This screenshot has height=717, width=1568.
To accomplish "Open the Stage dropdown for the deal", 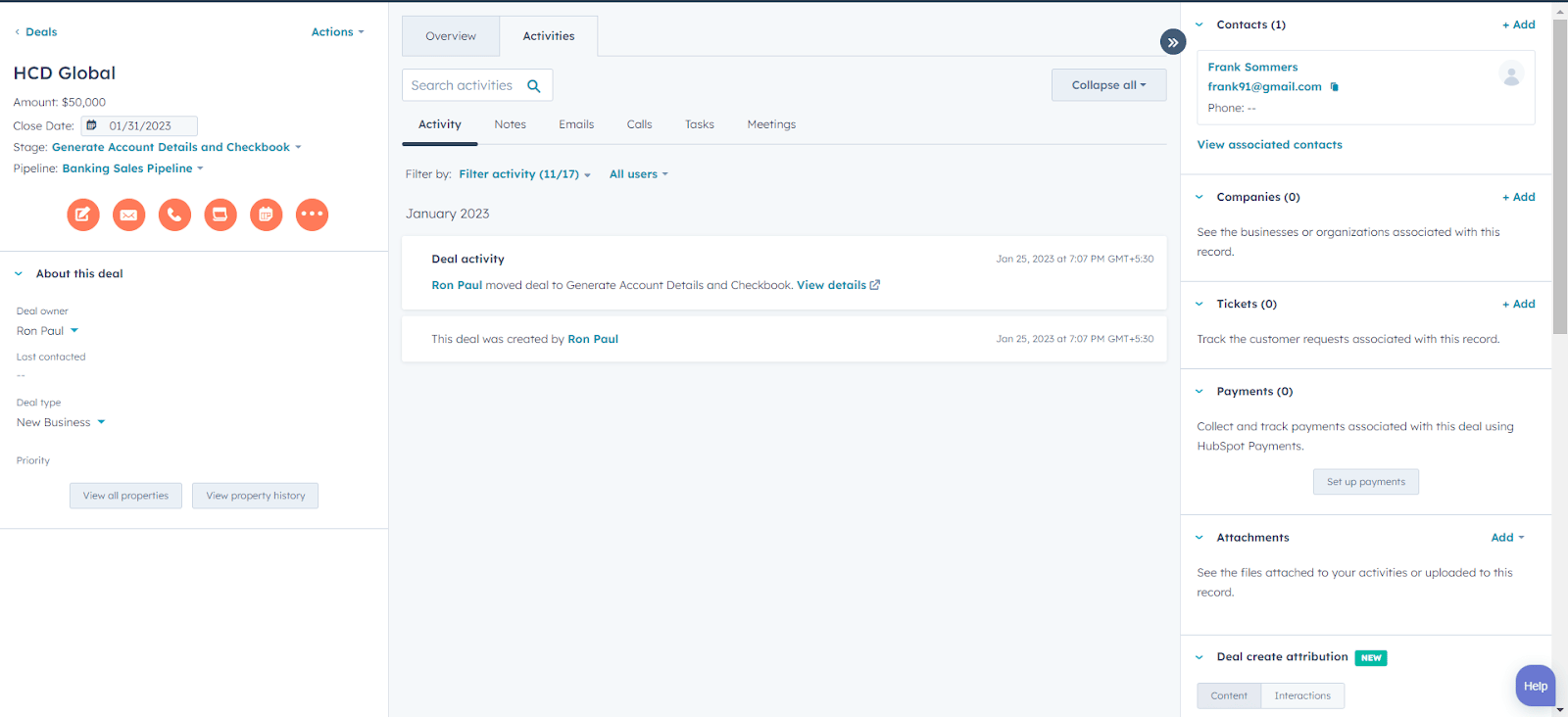I will tap(176, 147).
